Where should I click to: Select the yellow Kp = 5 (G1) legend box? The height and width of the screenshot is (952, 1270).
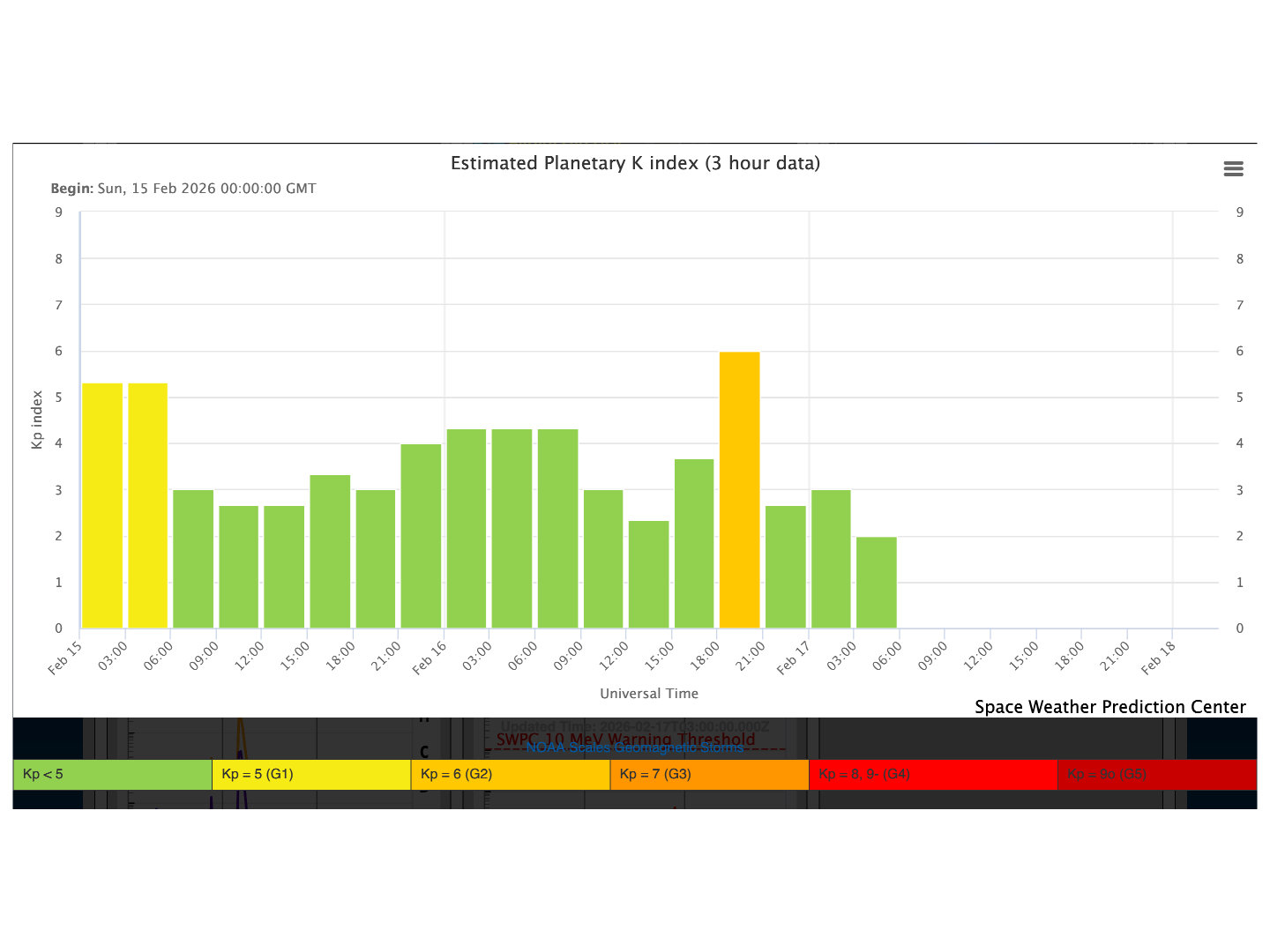tap(311, 775)
